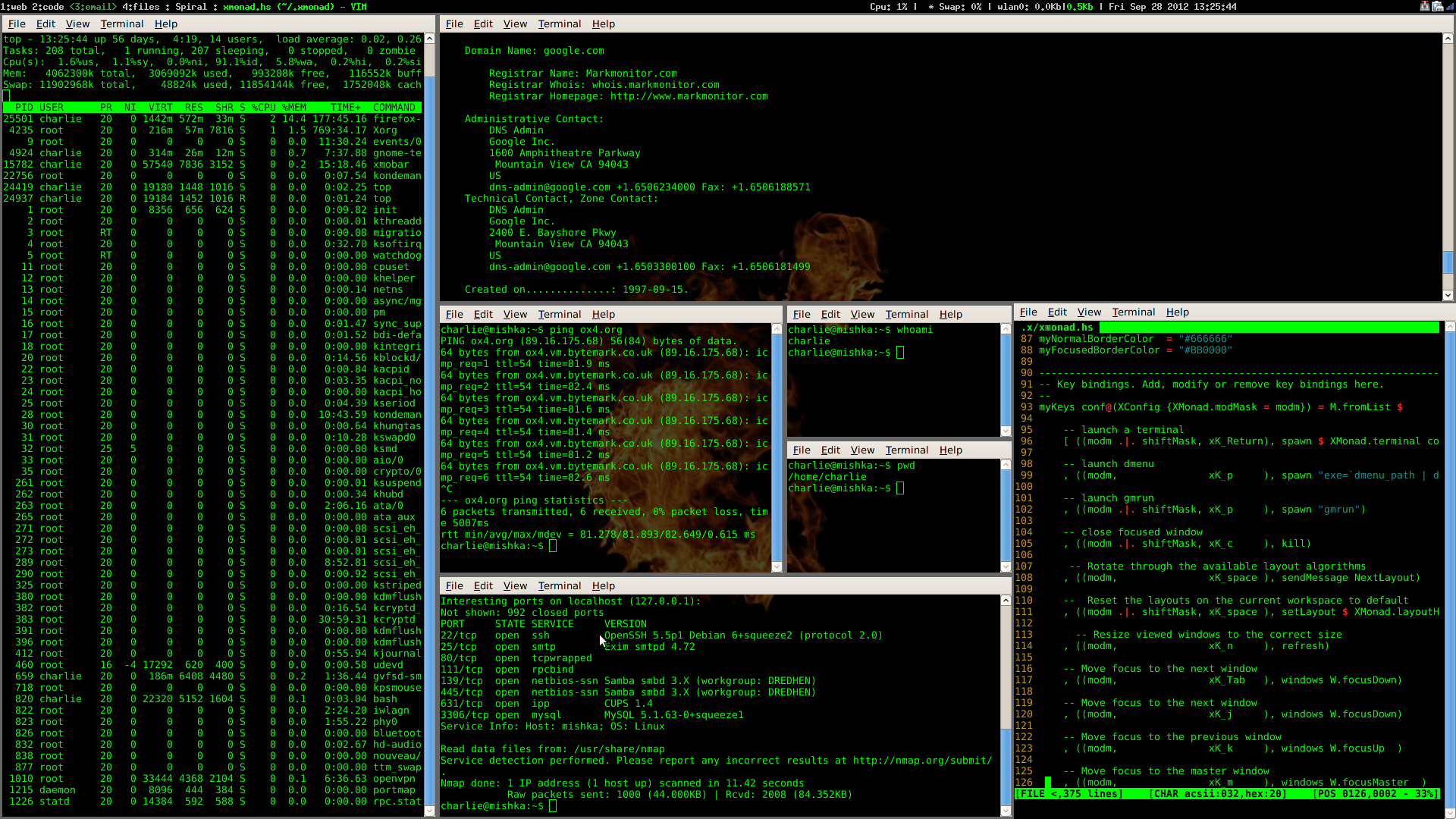The width and height of the screenshot is (1456, 819).
Task: Open View menu in whoami terminal
Action: (x=862, y=314)
